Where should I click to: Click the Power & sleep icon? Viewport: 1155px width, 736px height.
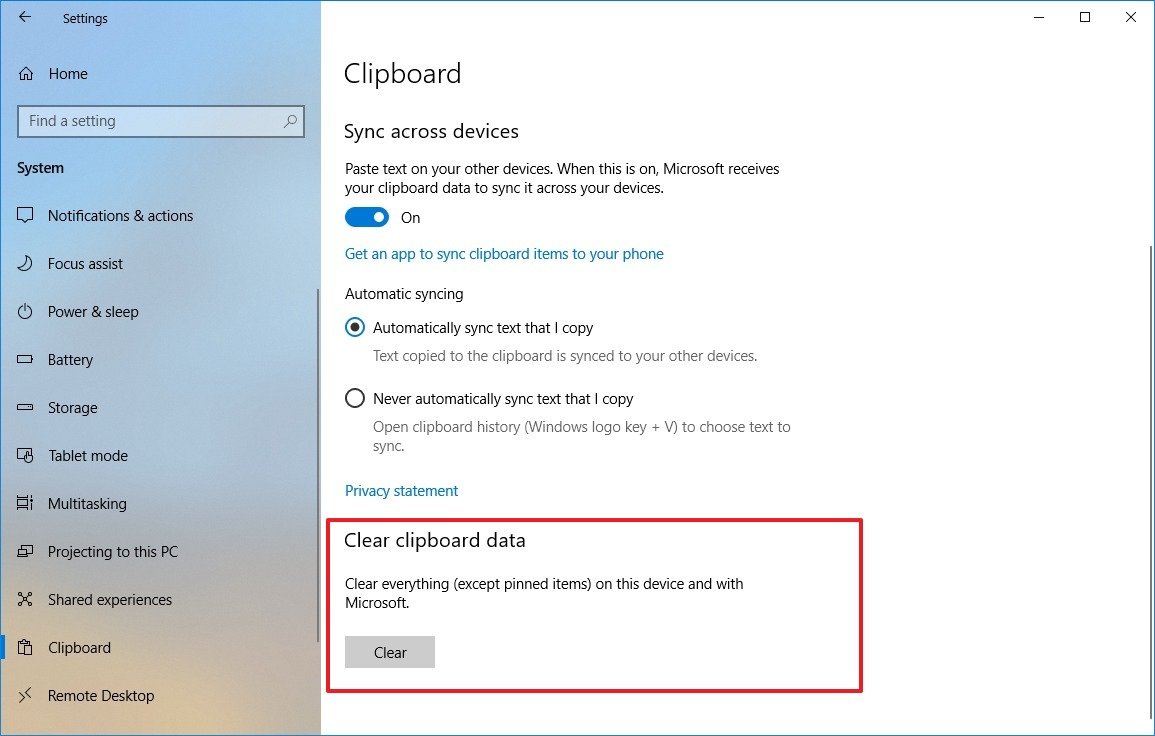click(x=26, y=311)
